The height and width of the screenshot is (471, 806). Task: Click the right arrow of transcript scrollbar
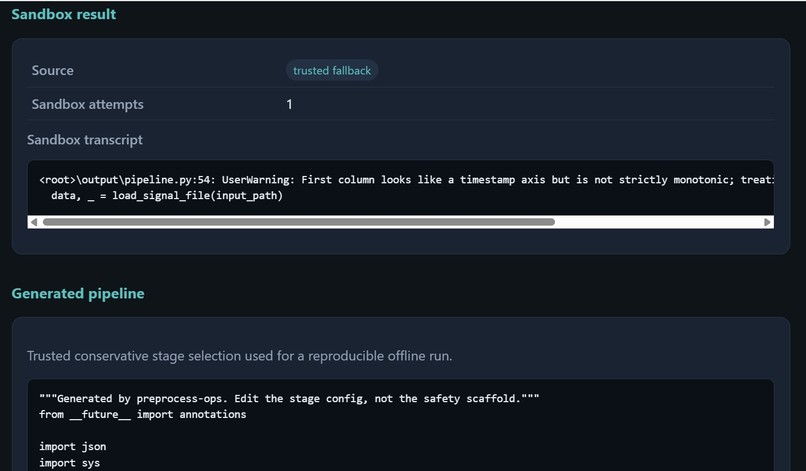point(767,222)
